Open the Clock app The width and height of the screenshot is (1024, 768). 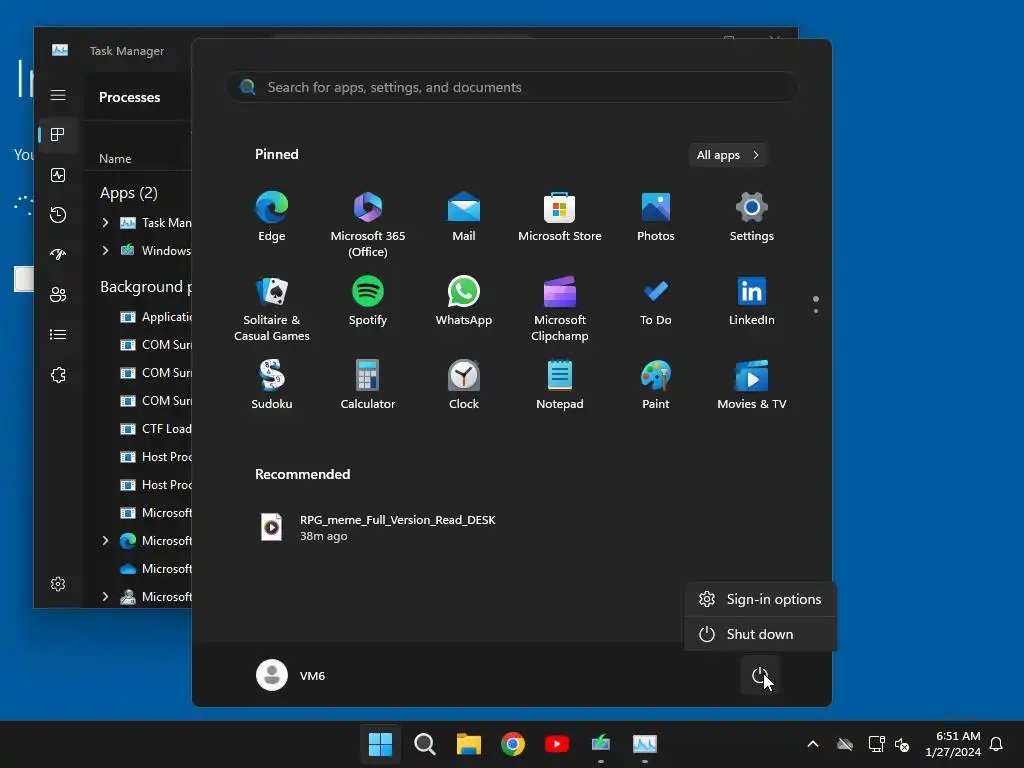pyautogui.click(x=464, y=385)
